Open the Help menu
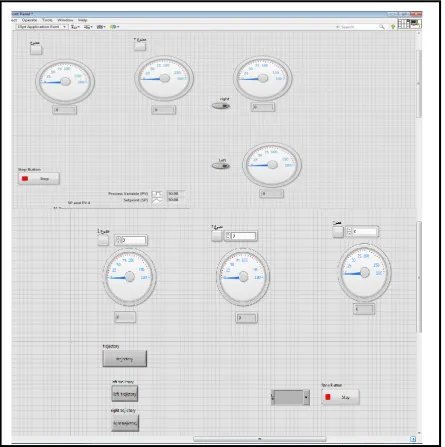 pos(82,20)
